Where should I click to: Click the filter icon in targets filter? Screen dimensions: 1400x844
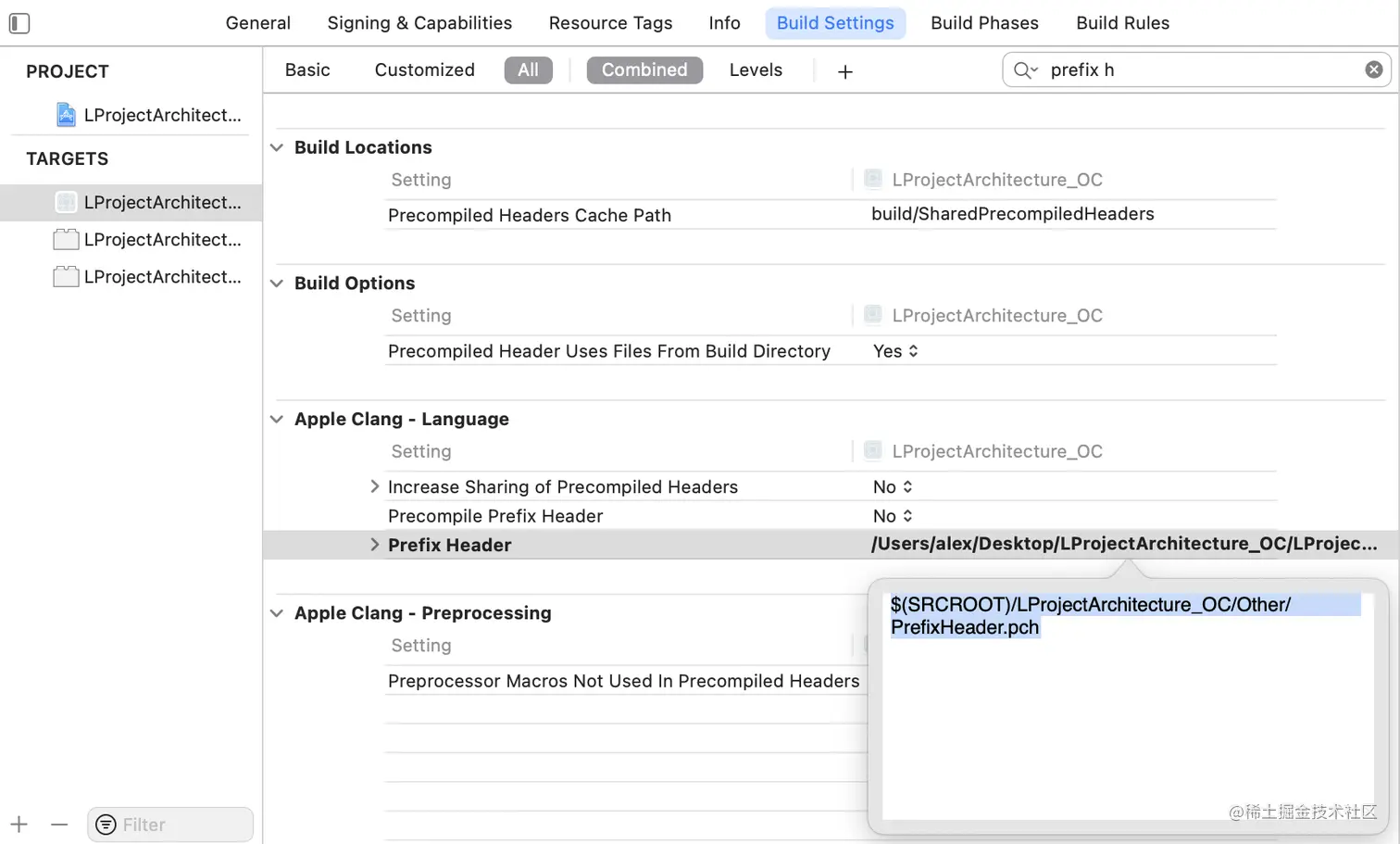[106, 825]
